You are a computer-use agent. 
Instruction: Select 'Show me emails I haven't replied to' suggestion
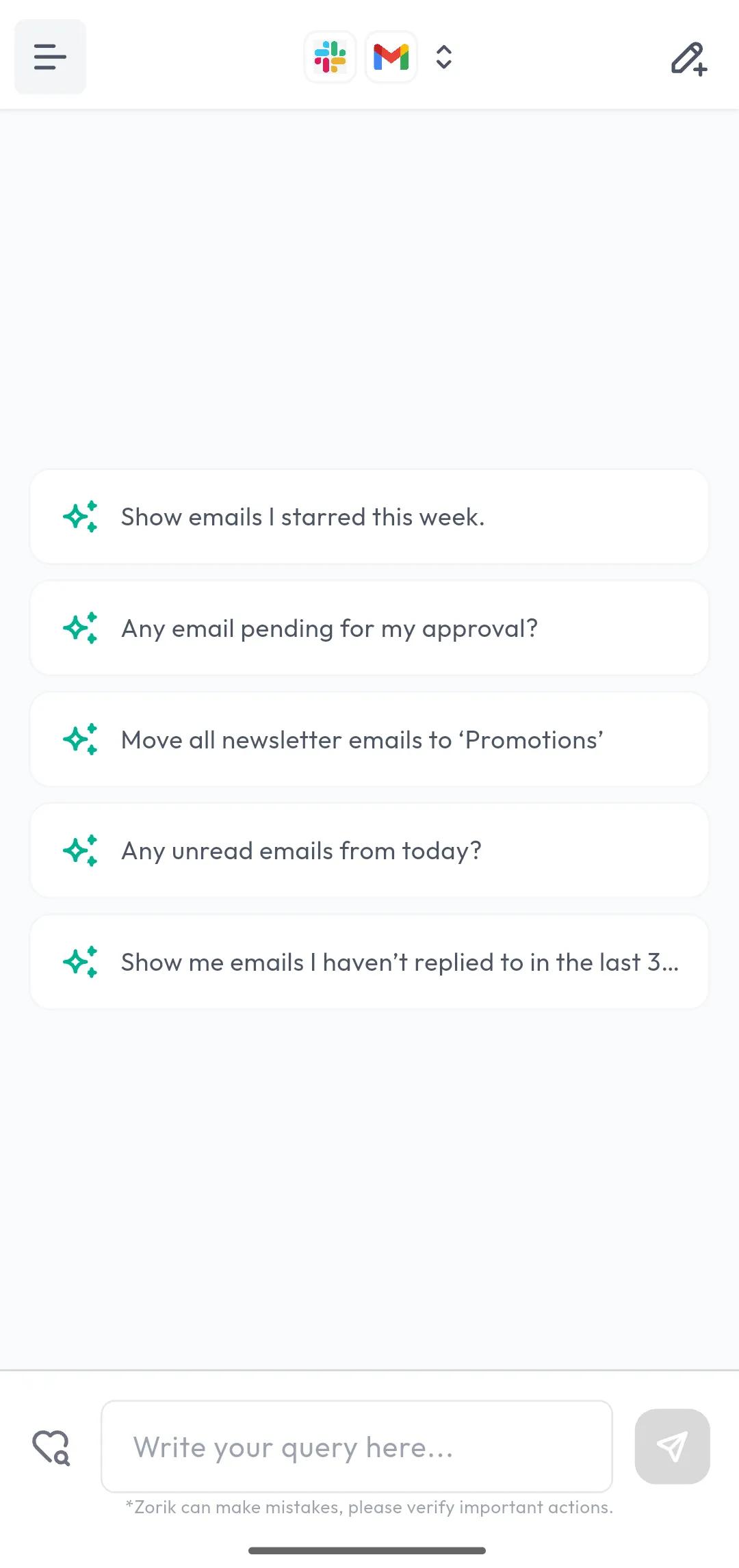[369, 963]
